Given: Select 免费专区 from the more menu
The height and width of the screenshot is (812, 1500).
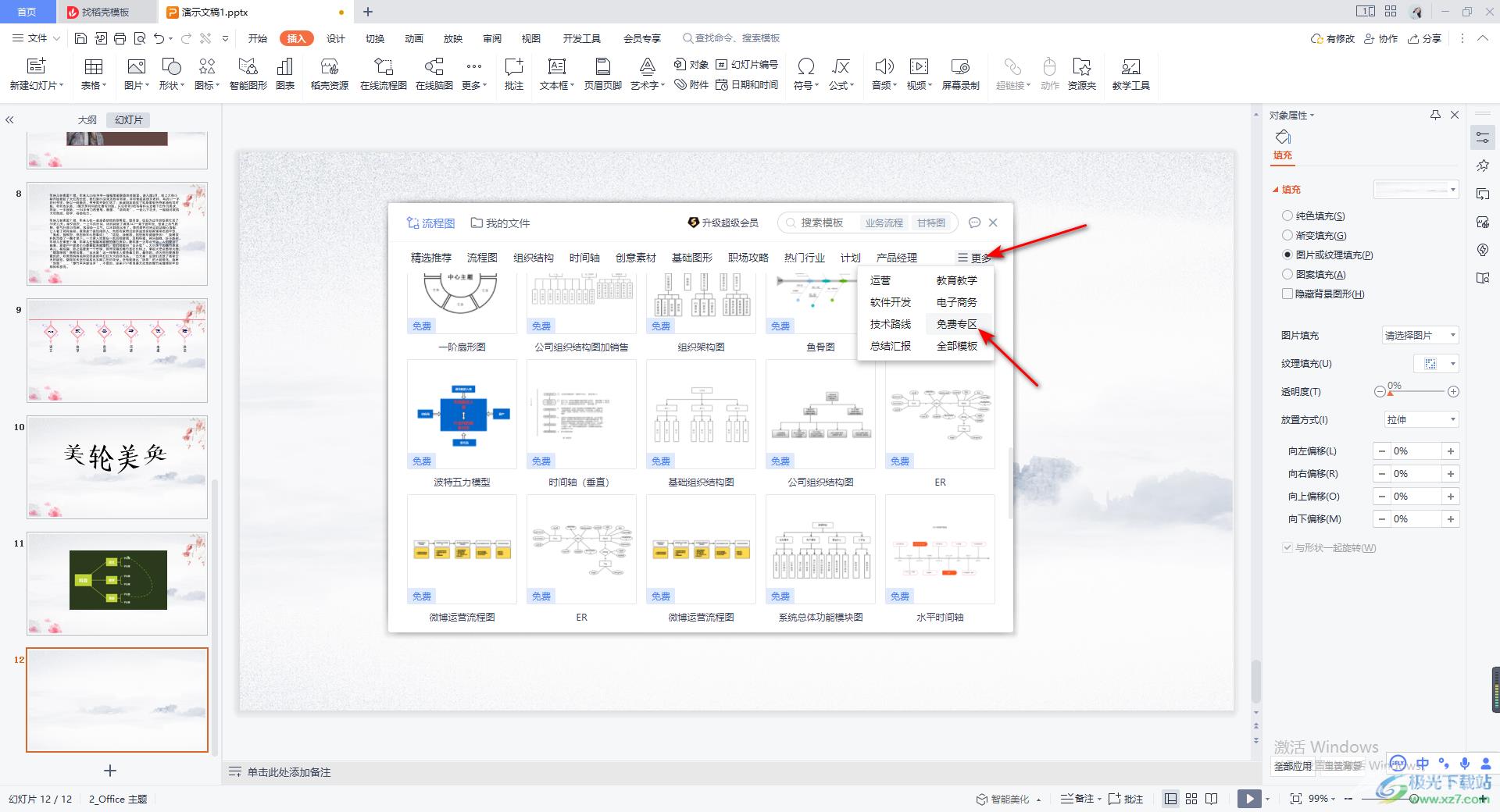Looking at the screenshot, I should click(957, 324).
